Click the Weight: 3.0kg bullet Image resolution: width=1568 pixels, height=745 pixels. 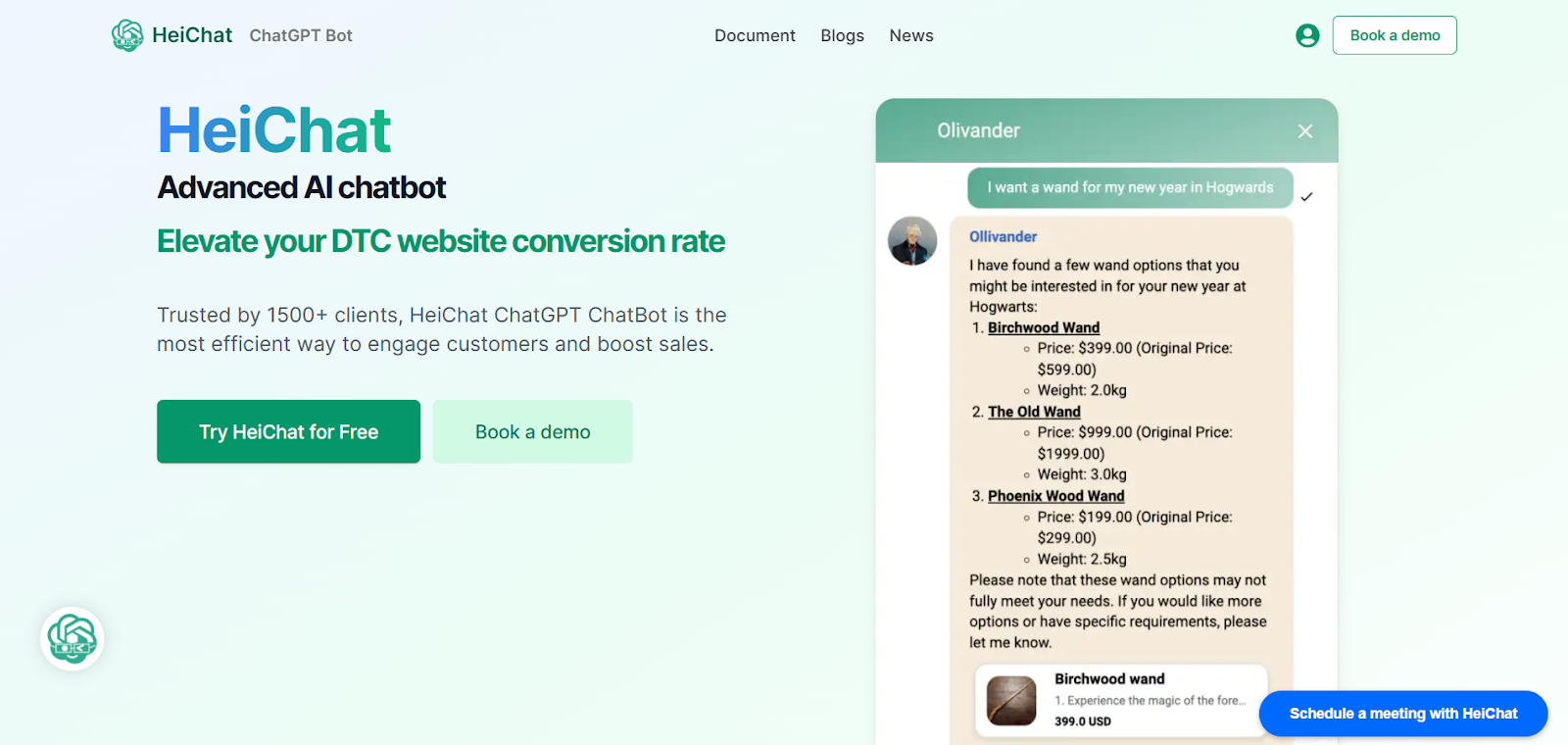[x=1082, y=474]
